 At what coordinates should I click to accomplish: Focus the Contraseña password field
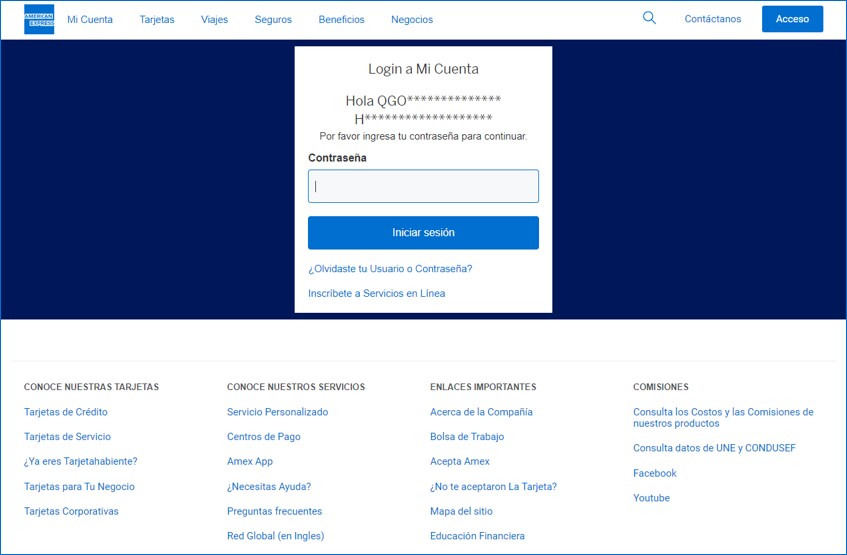click(423, 186)
